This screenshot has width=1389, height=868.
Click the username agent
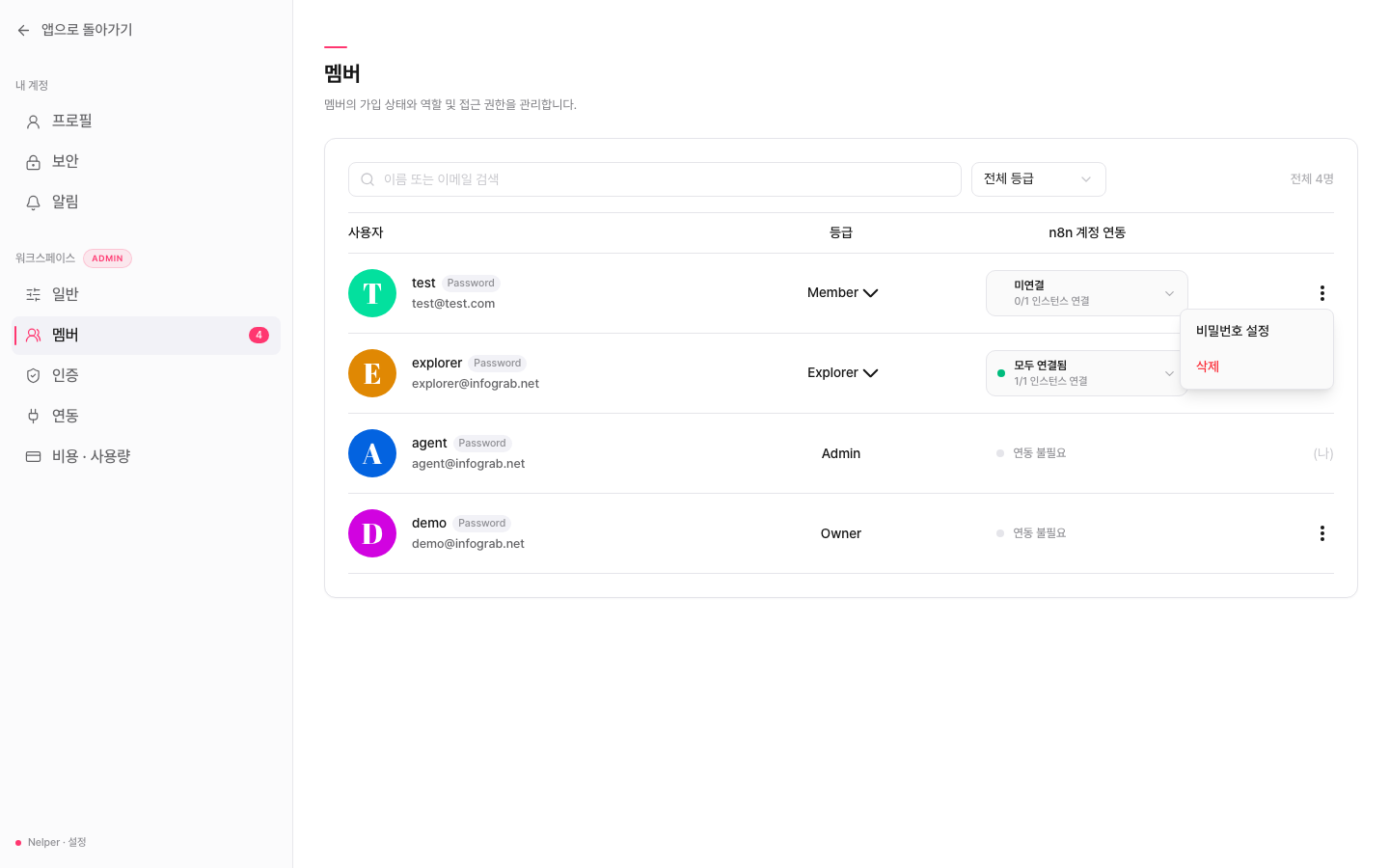pos(429,444)
